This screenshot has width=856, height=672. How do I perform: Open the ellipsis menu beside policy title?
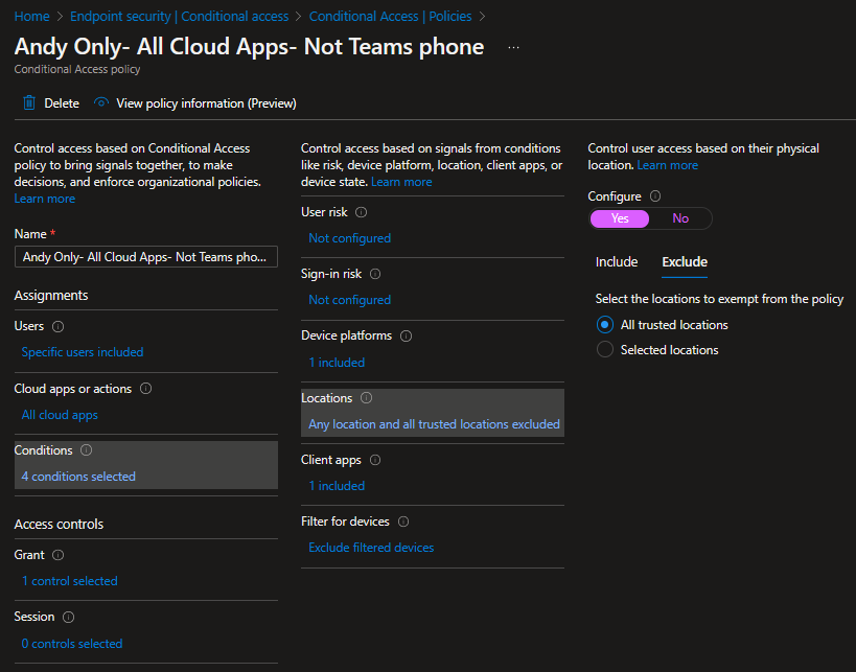(x=513, y=47)
